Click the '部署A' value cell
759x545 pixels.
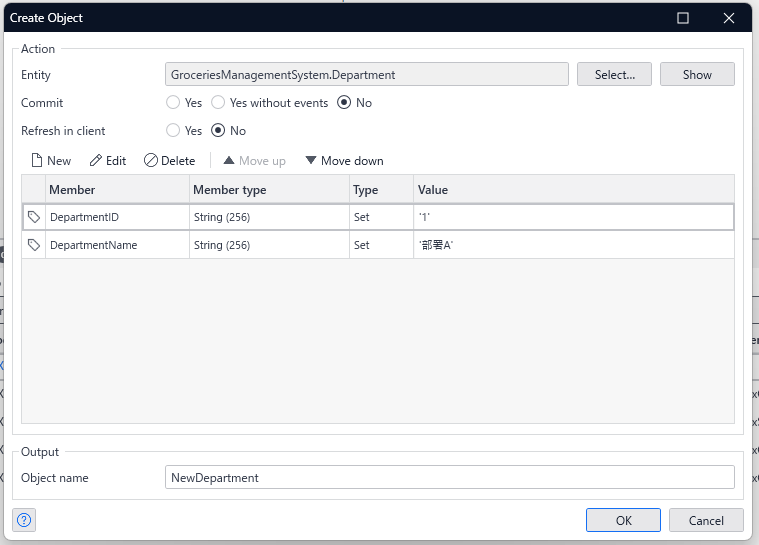pyautogui.click(x=574, y=245)
